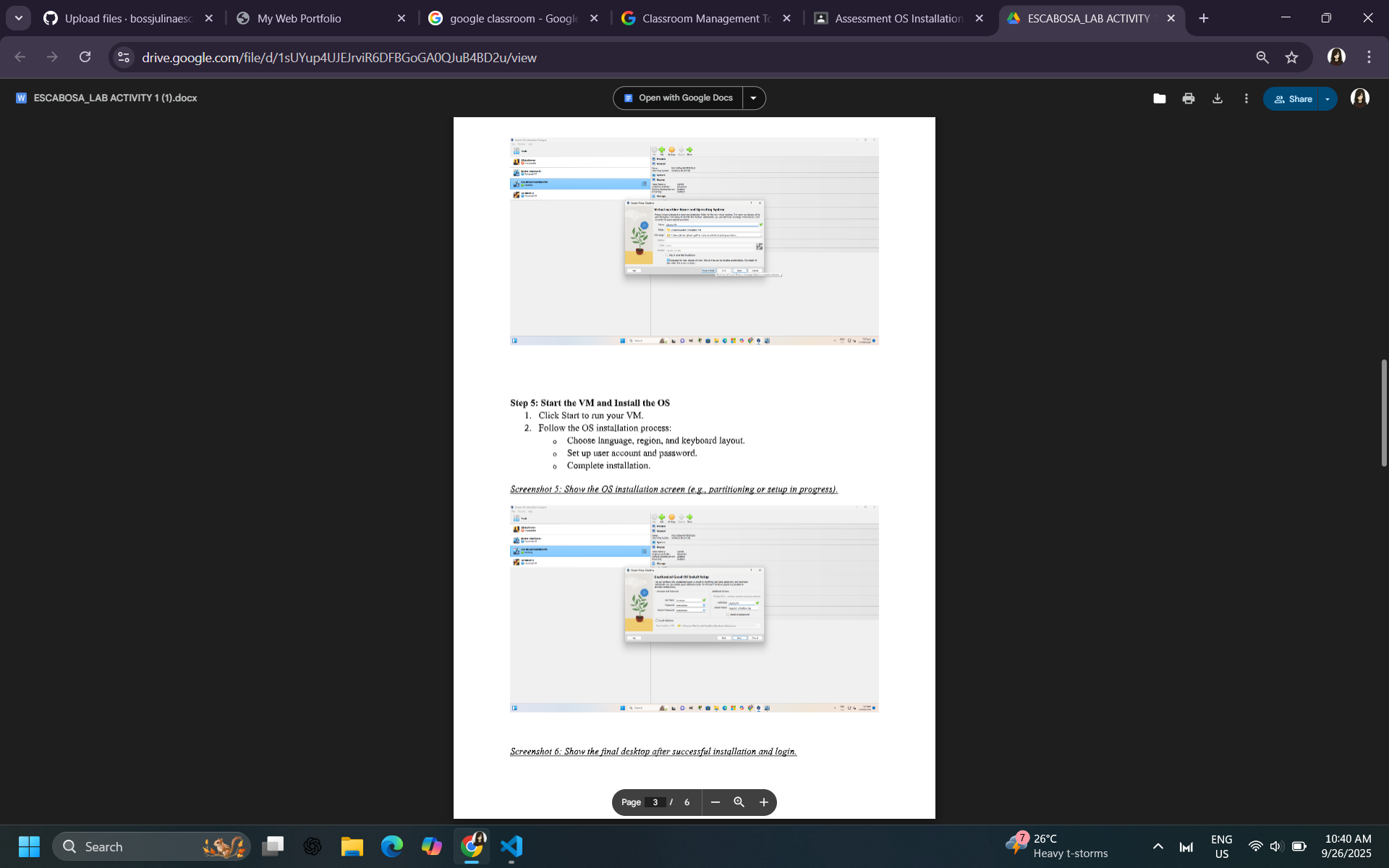Click the document vertical scrollbar

1384,412
